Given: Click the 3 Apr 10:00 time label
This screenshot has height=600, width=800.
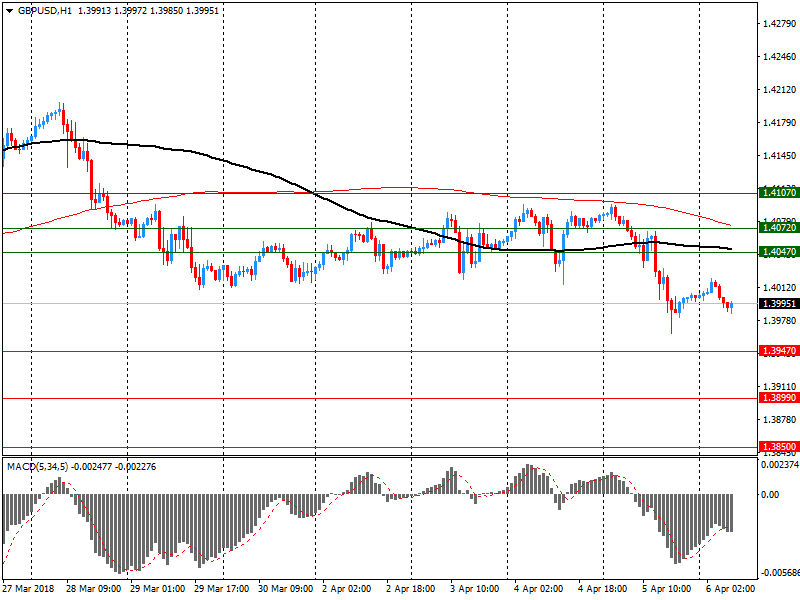Looking at the screenshot, I should 474,589.
